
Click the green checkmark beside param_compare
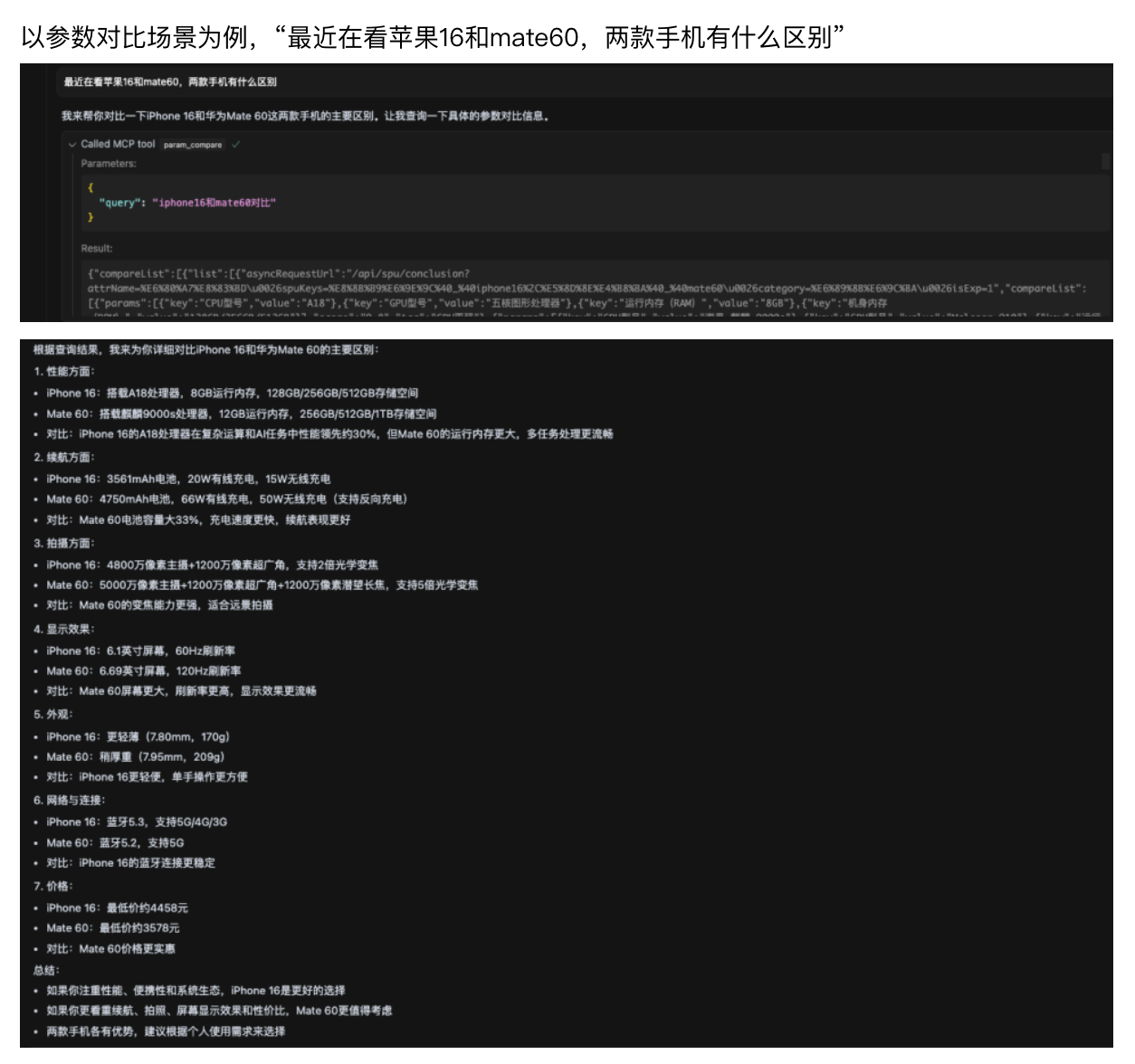(236, 145)
